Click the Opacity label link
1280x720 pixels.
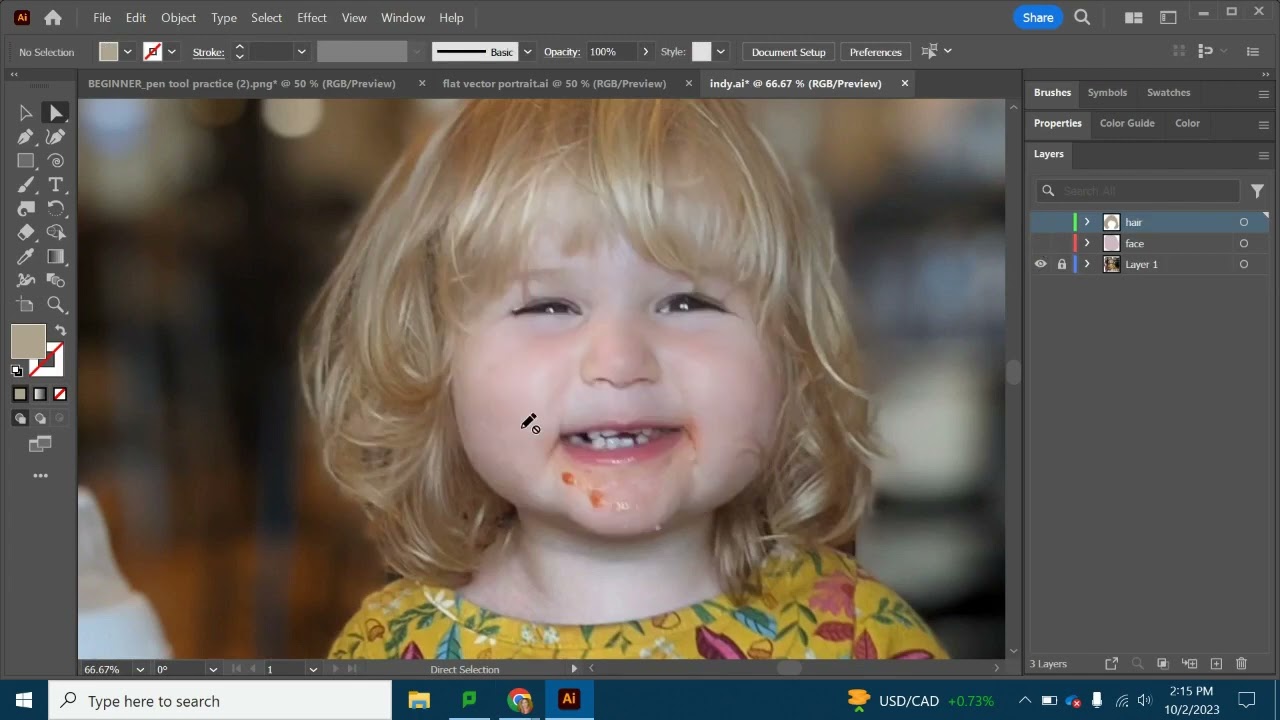click(562, 52)
